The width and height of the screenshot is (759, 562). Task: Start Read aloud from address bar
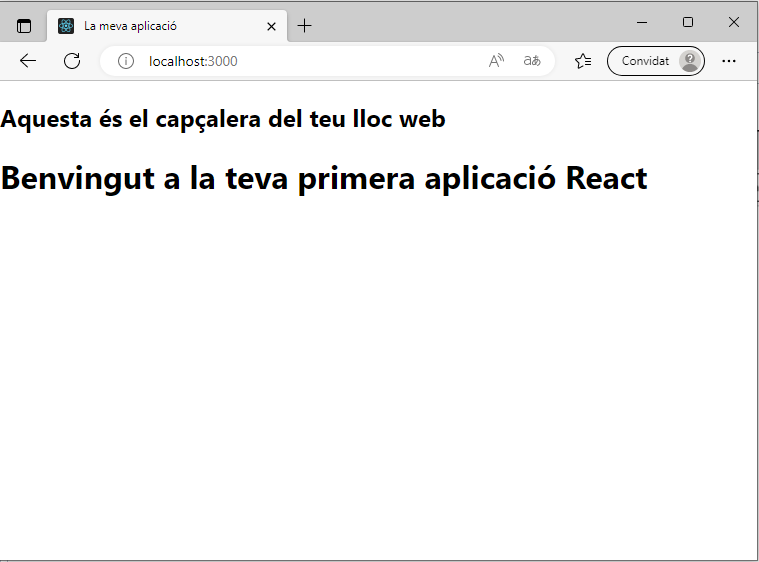[x=496, y=61]
